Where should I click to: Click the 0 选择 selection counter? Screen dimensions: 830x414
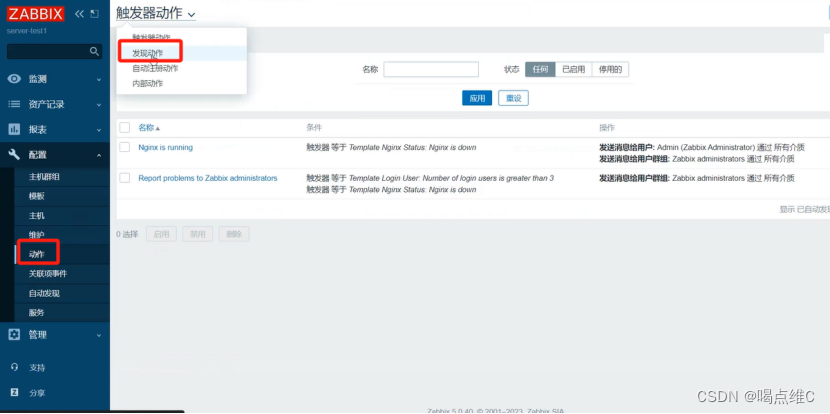point(127,234)
